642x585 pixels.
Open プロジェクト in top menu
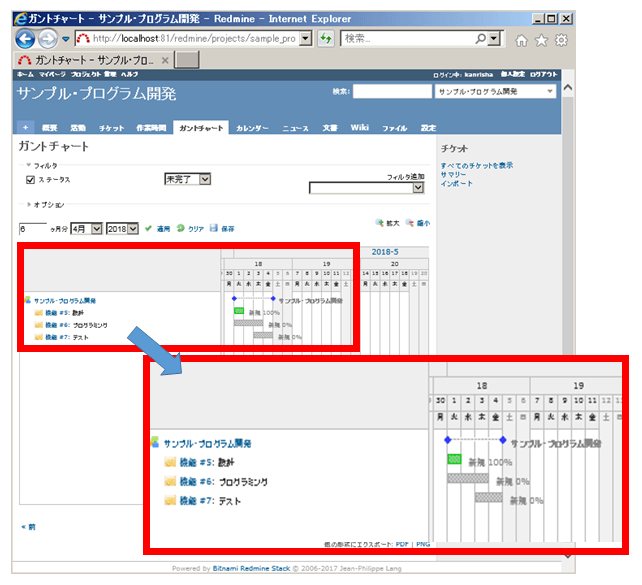tap(86, 74)
